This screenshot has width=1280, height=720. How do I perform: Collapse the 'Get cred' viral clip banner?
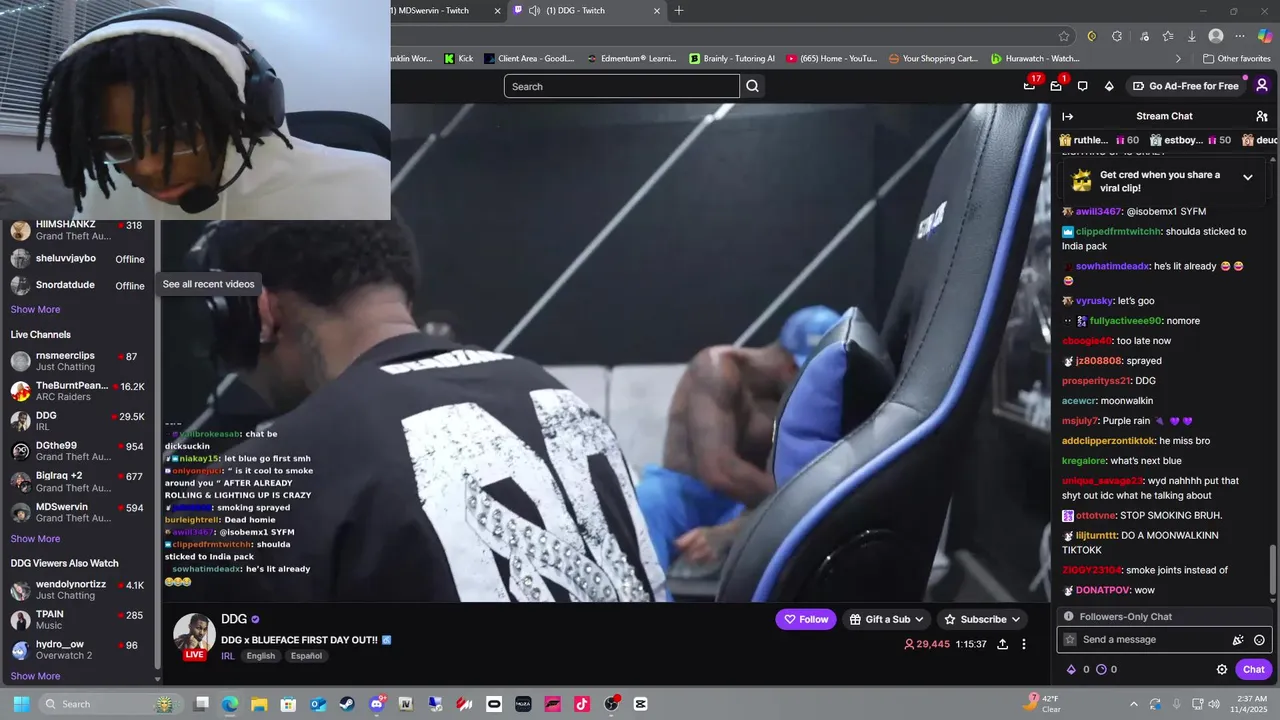[x=1247, y=177]
